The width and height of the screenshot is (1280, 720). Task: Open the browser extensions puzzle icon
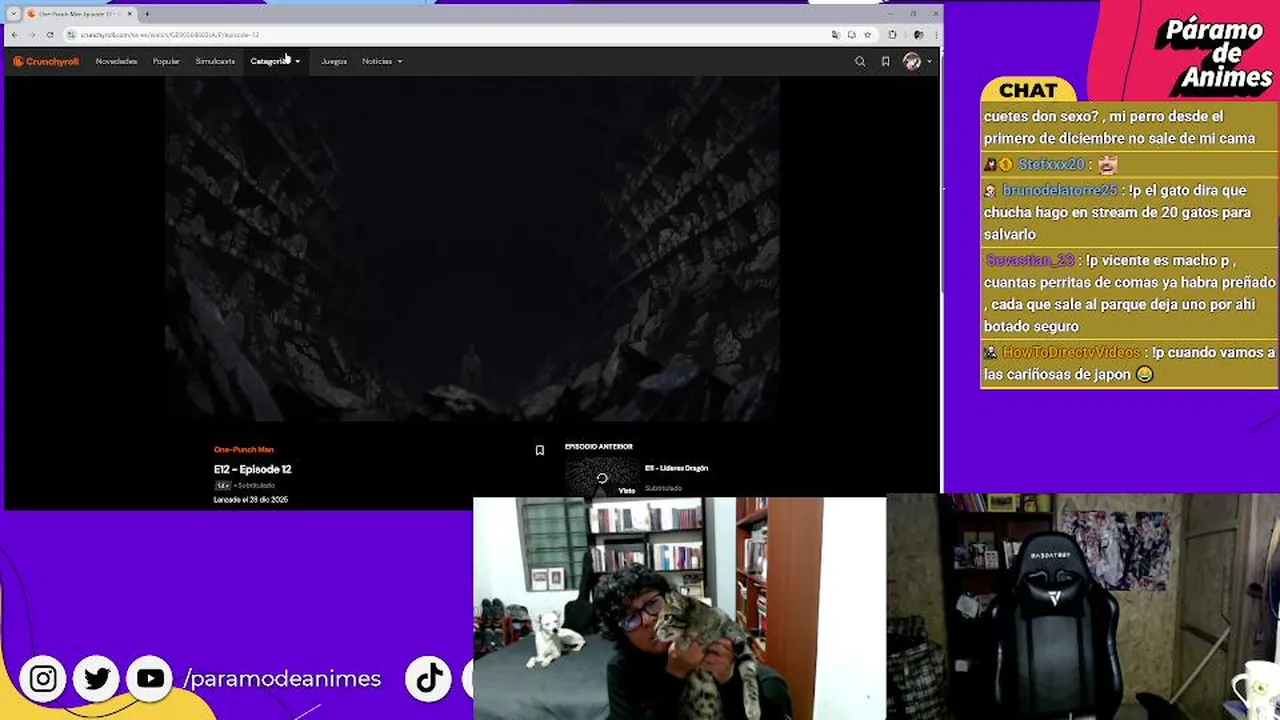(892, 34)
